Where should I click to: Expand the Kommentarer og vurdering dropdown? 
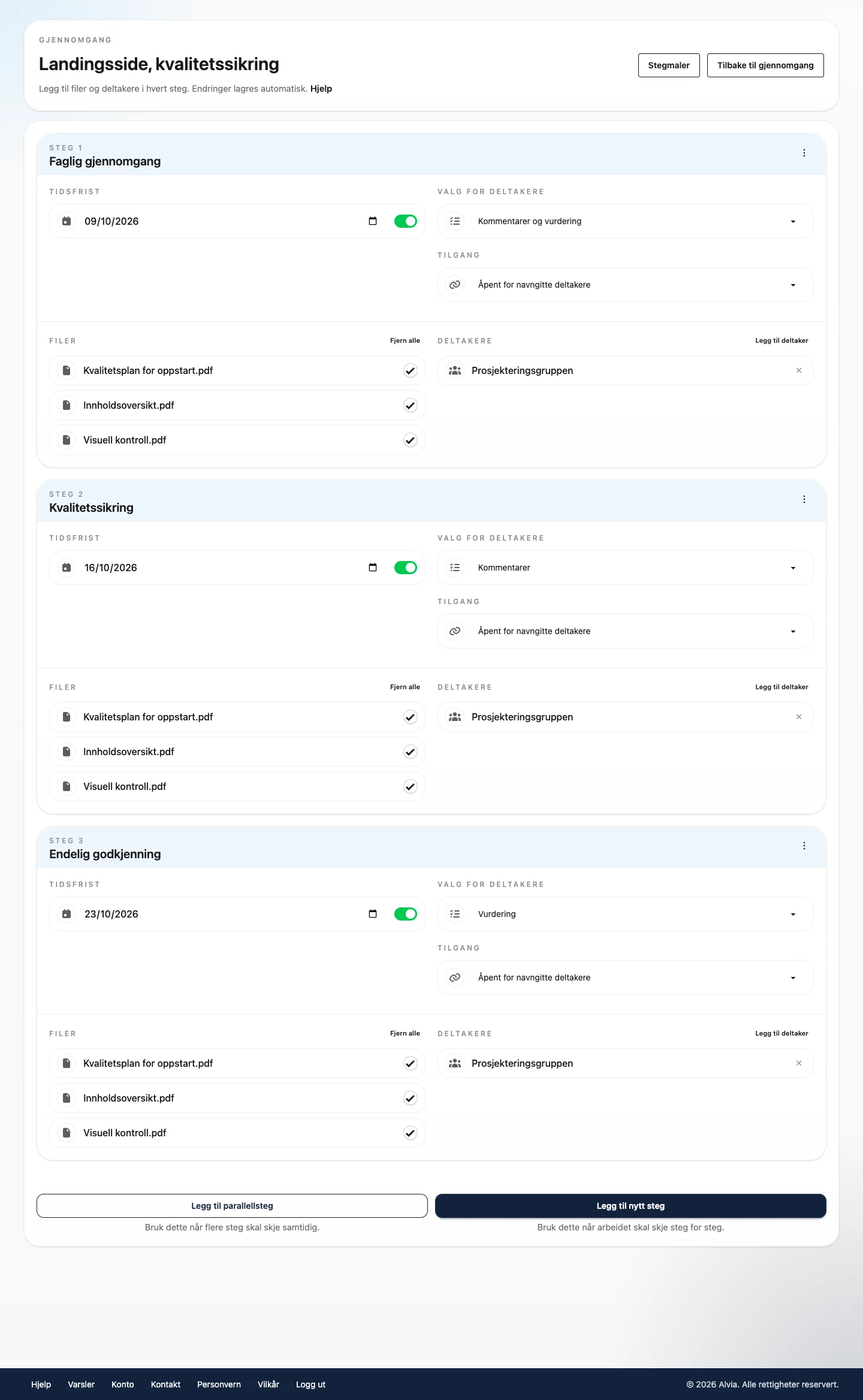tap(625, 221)
